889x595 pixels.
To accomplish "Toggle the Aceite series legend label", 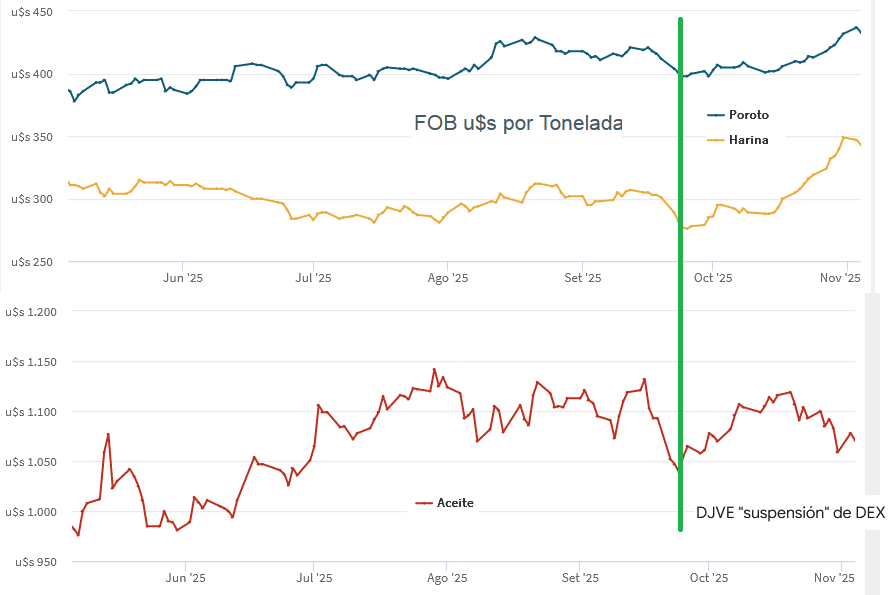I will pyautogui.click(x=455, y=503).
